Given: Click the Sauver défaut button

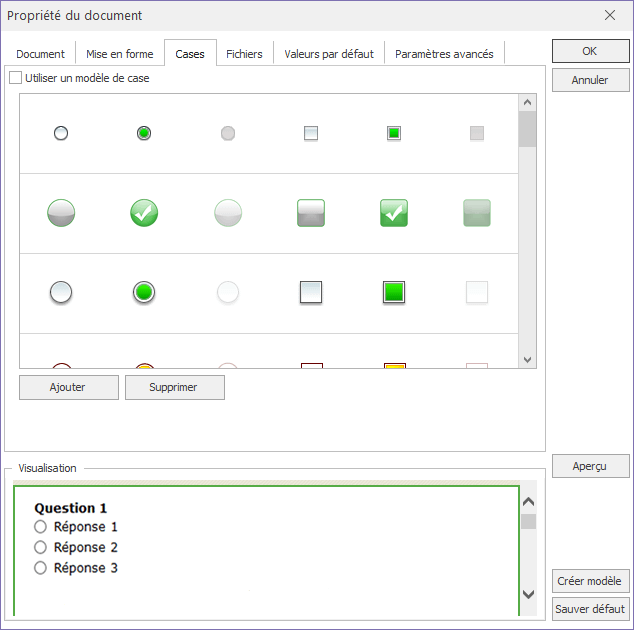Looking at the screenshot, I should (591, 609).
